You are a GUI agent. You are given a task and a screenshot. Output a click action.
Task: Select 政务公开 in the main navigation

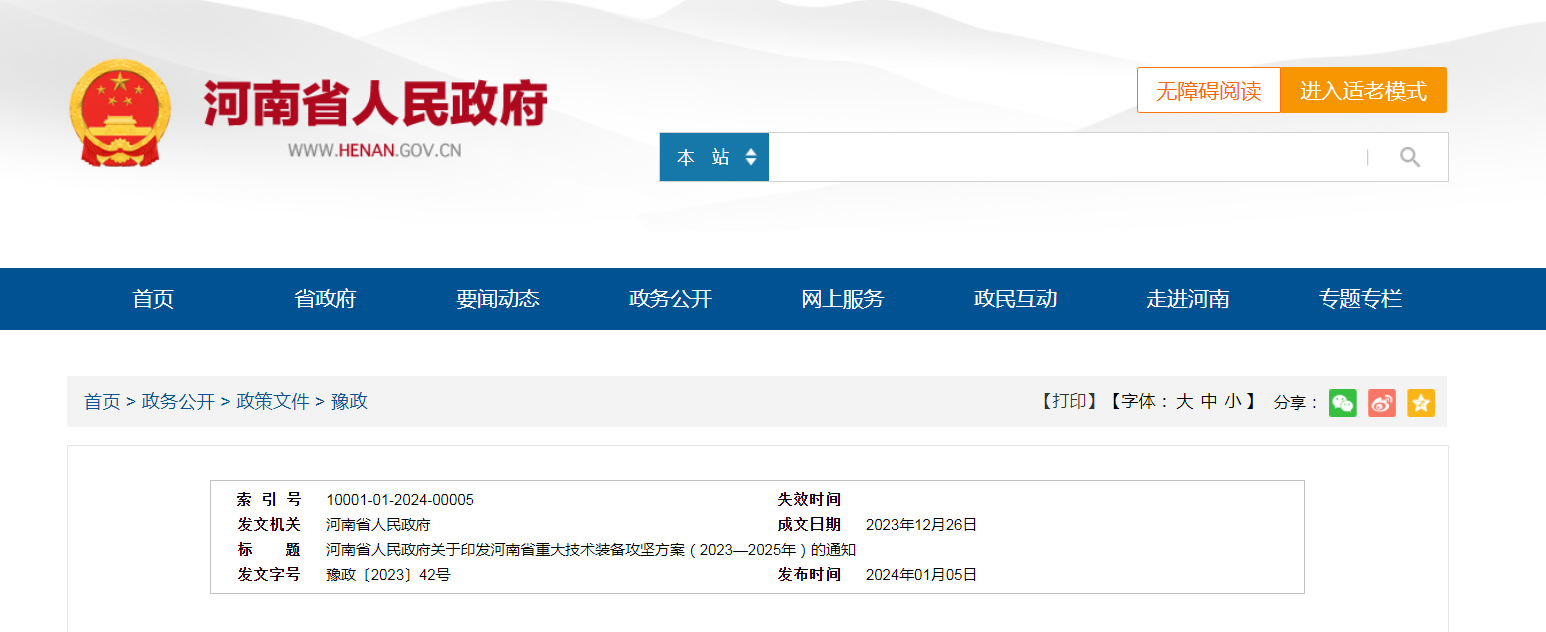(670, 299)
